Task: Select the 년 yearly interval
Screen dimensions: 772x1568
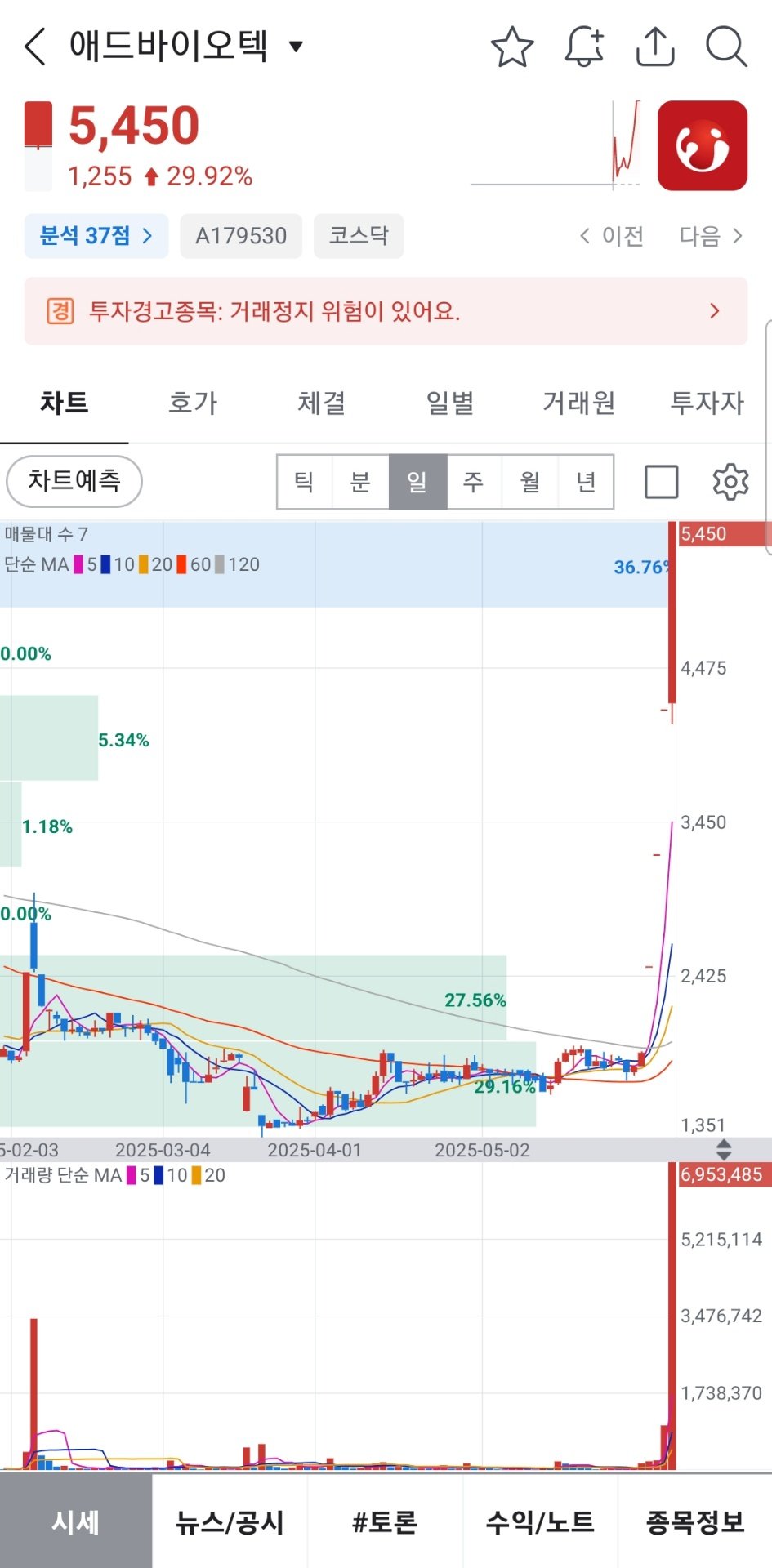Action: tap(586, 482)
